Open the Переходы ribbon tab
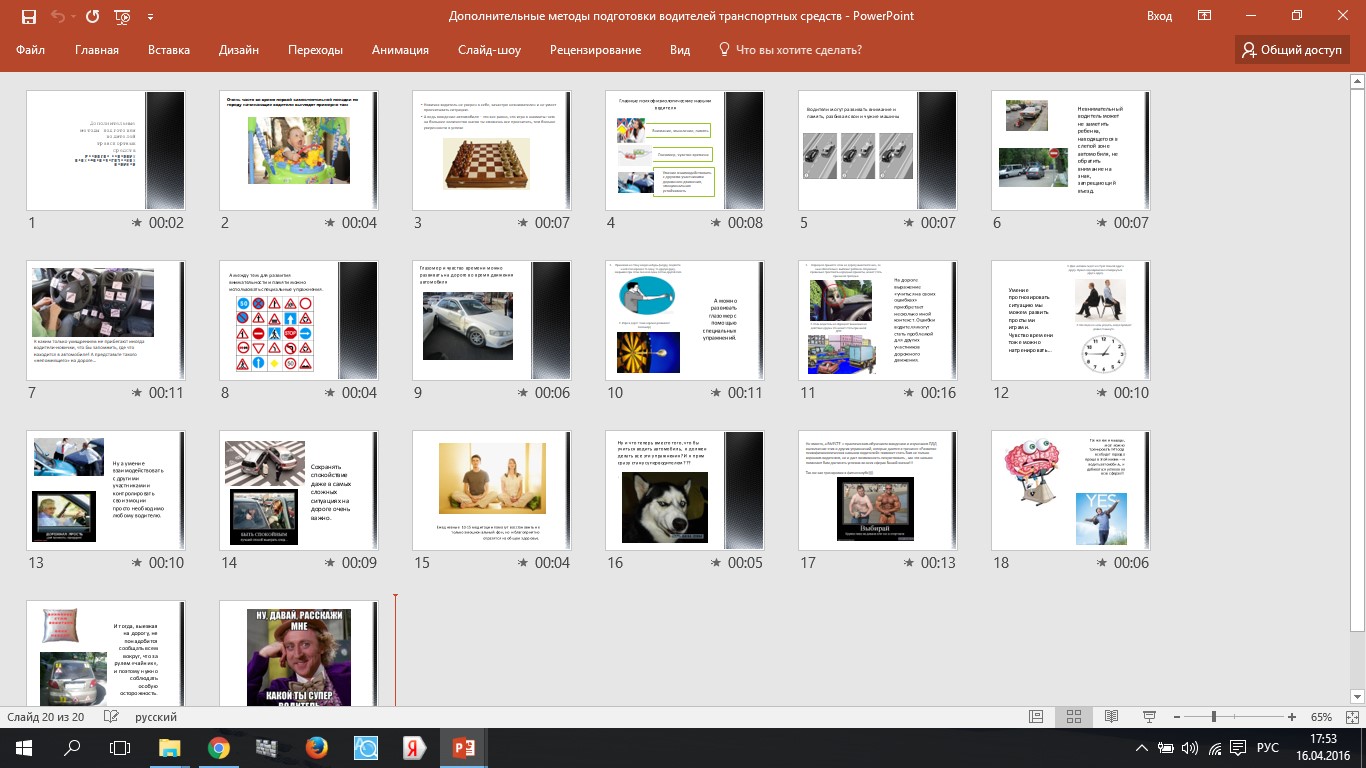This screenshot has width=1366, height=768. [315, 50]
